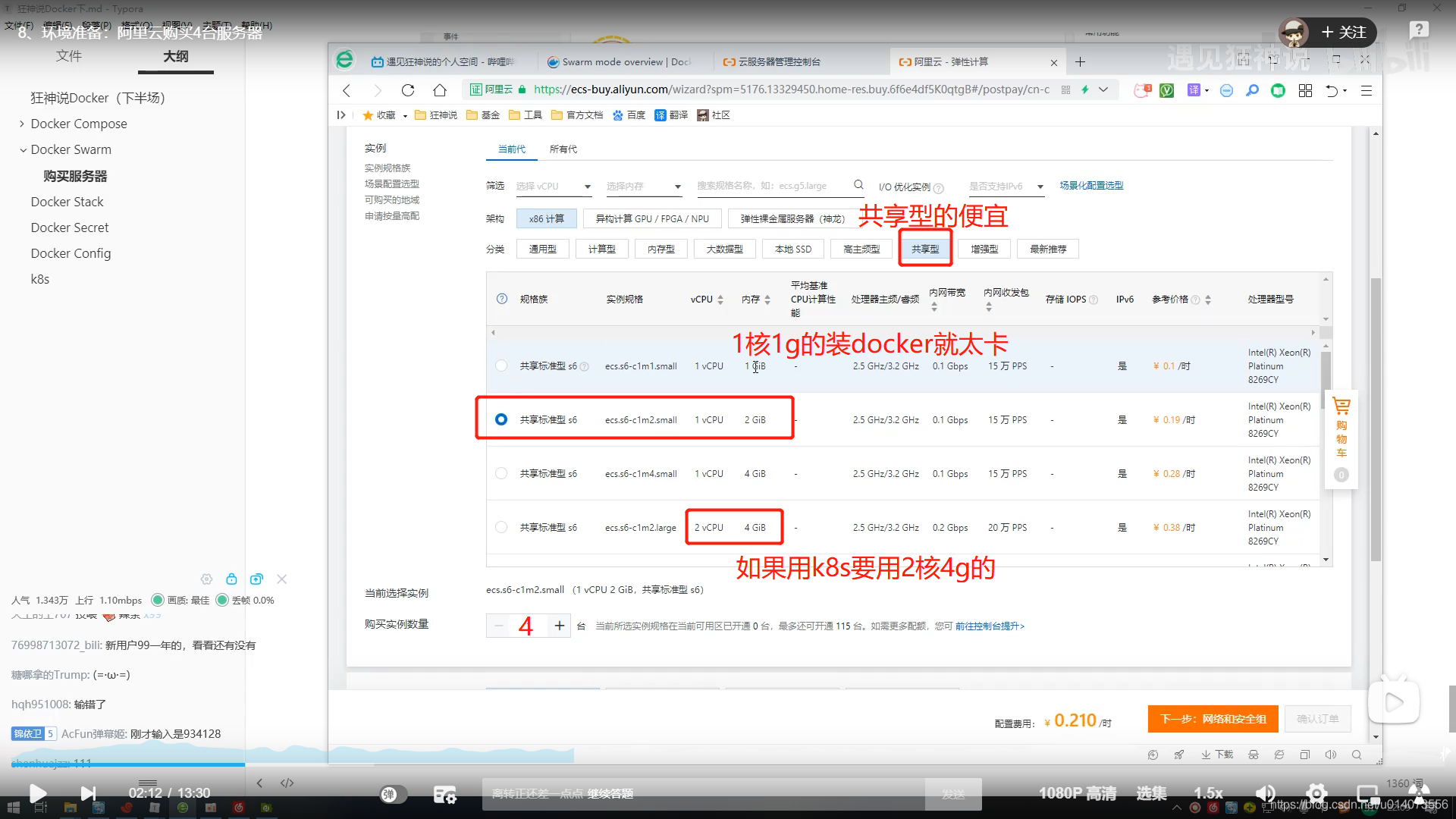Click the 关注 follow button
This screenshot has height=819, width=1456.
tap(1343, 32)
